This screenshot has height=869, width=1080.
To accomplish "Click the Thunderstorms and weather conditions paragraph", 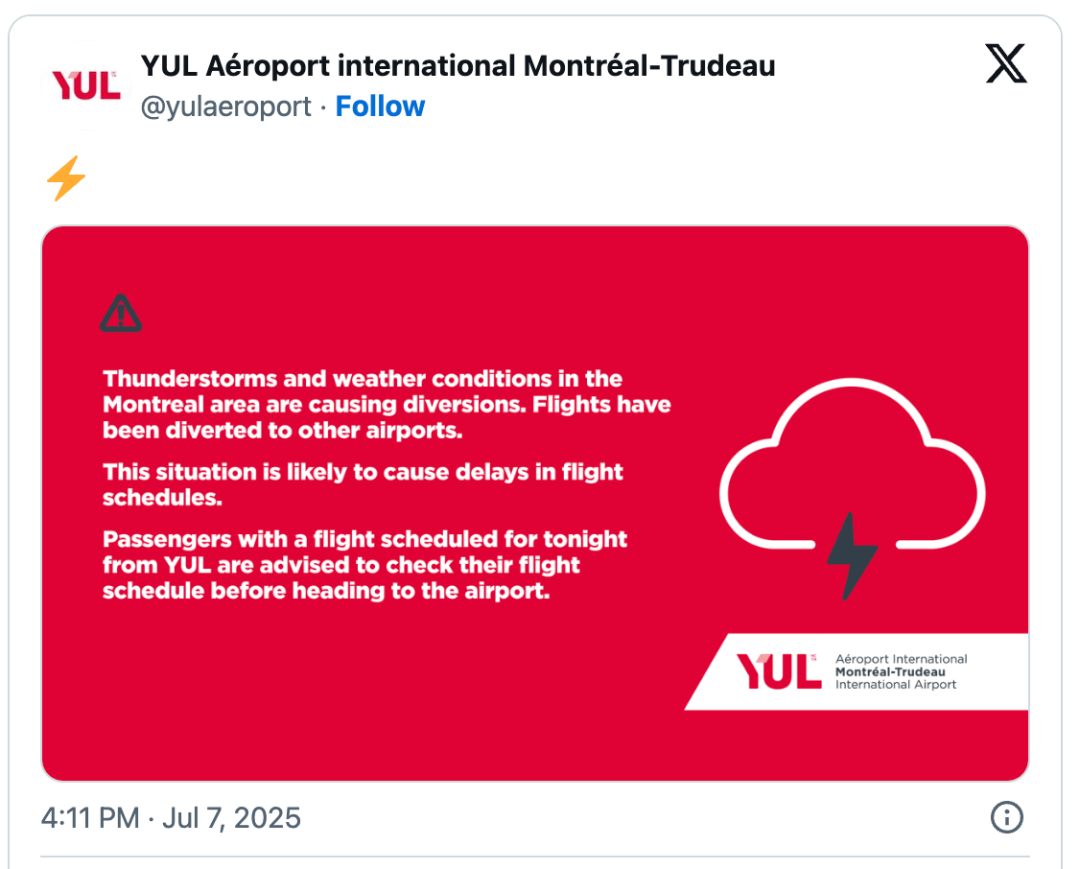I will [x=386, y=404].
